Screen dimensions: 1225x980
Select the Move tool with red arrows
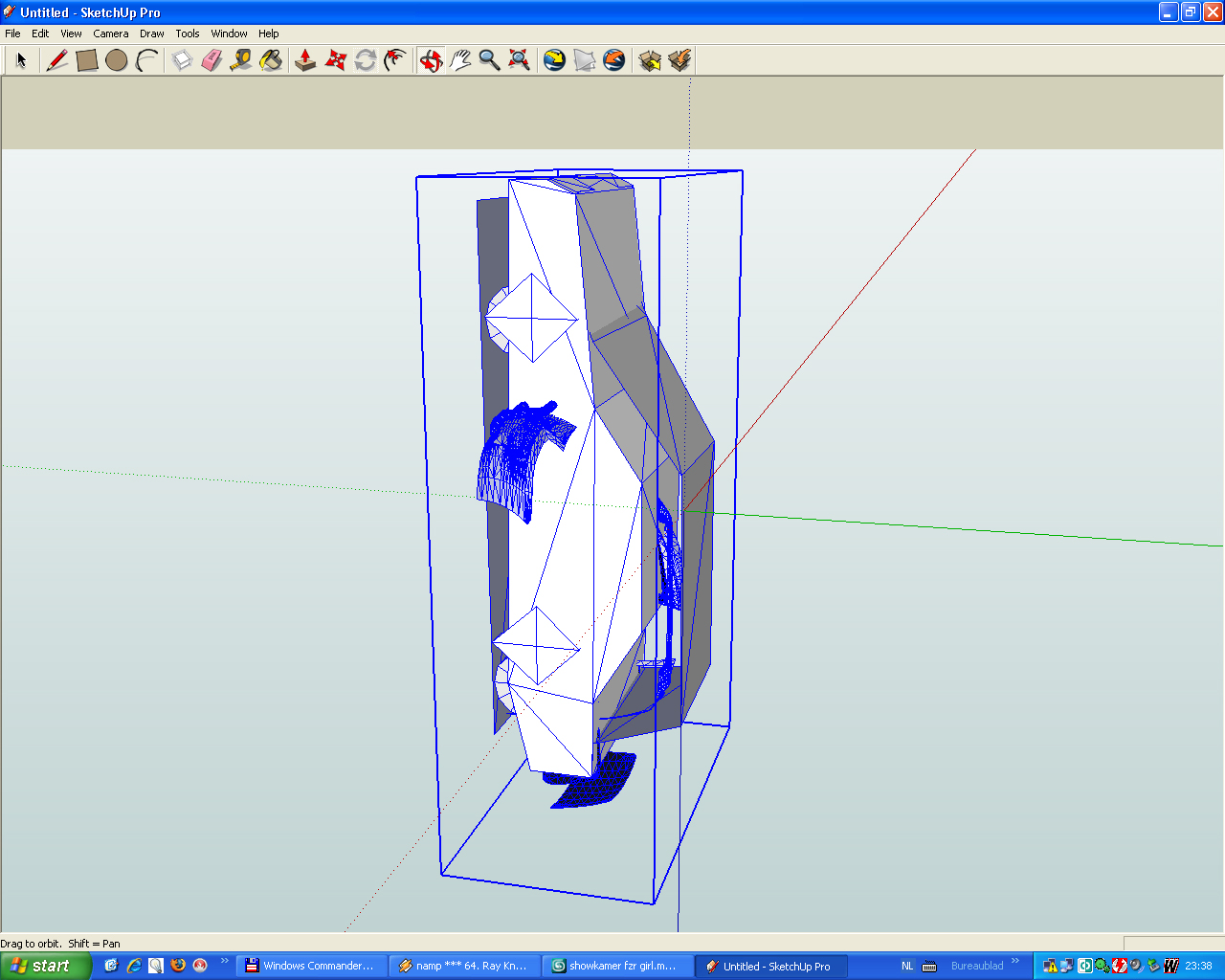click(336, 60)
